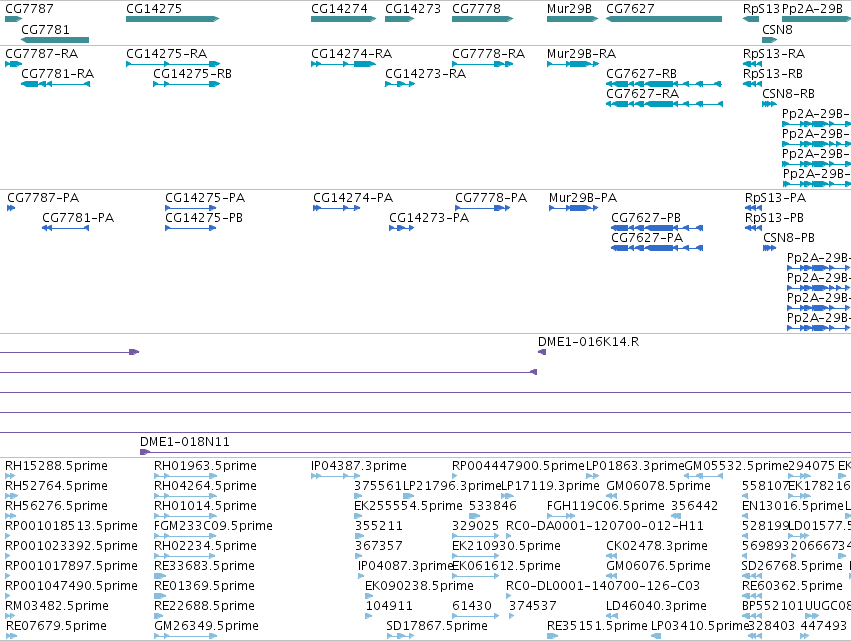This screenshot has height=641, width=851.
Task: Open EST EK090238.5prime
Action: click(x=369, y=596)
